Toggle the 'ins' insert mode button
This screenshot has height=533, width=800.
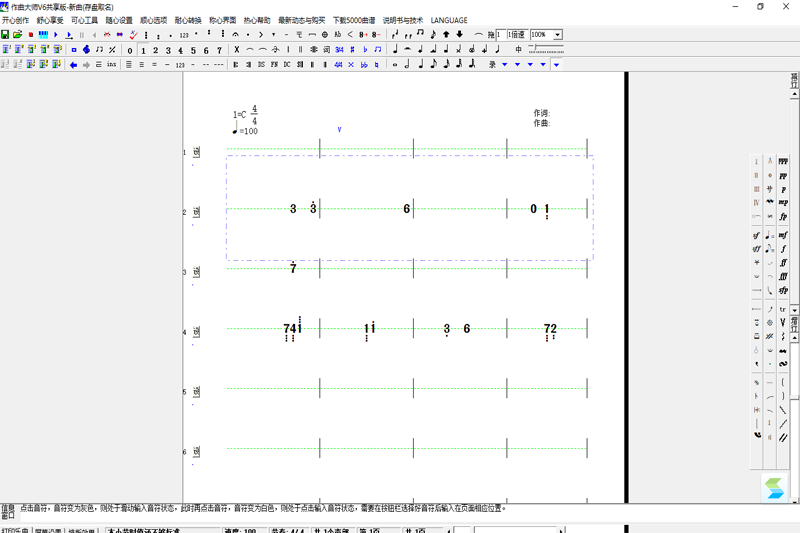pos(112,65)
